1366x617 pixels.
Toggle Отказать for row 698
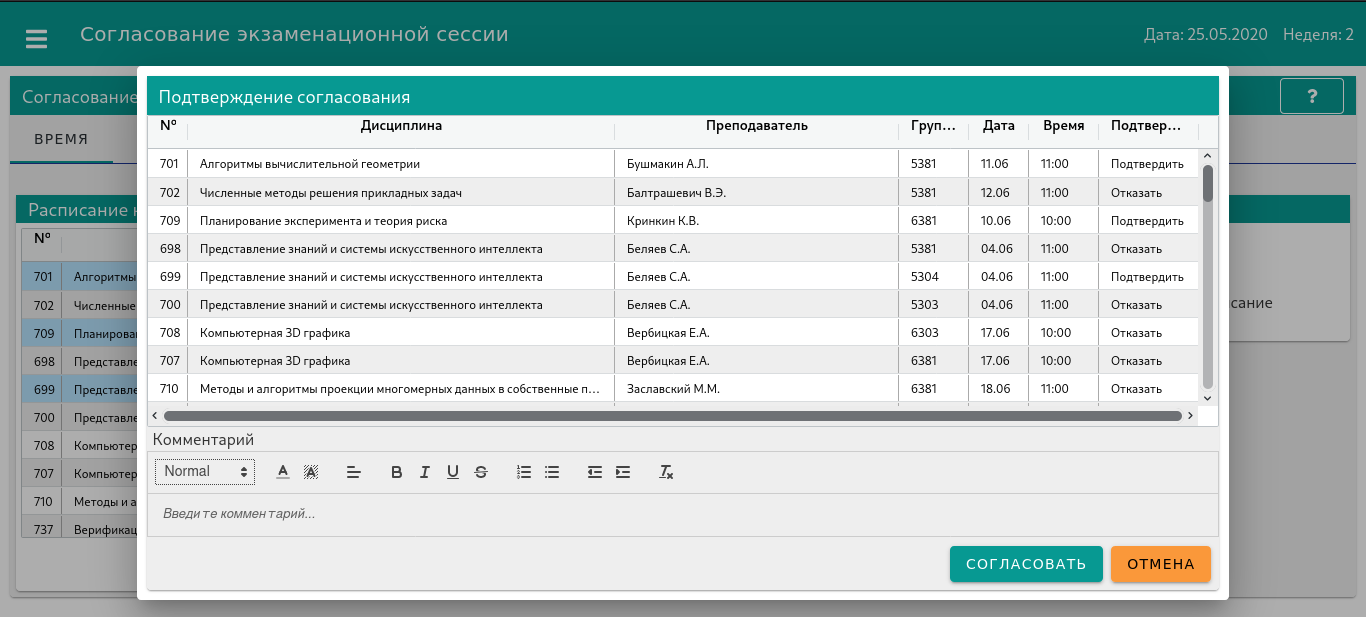1147,248
